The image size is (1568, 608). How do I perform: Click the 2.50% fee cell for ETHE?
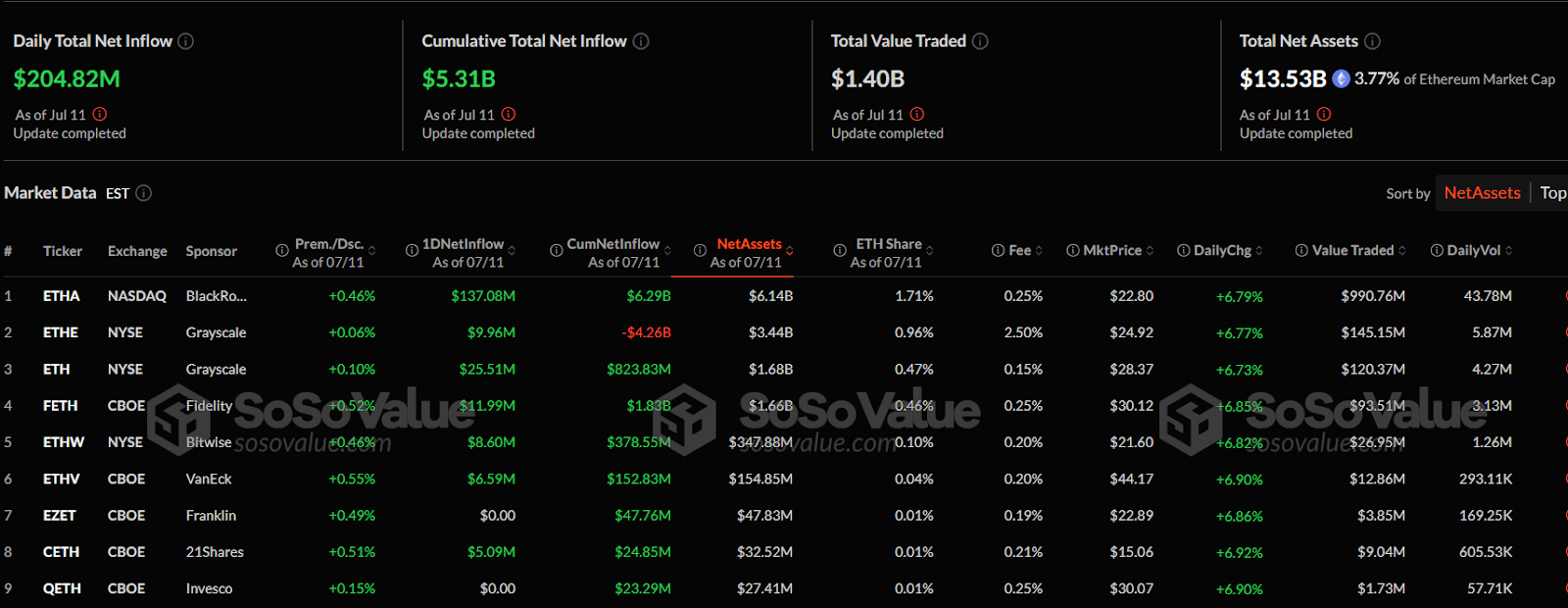click(1023, 332)
